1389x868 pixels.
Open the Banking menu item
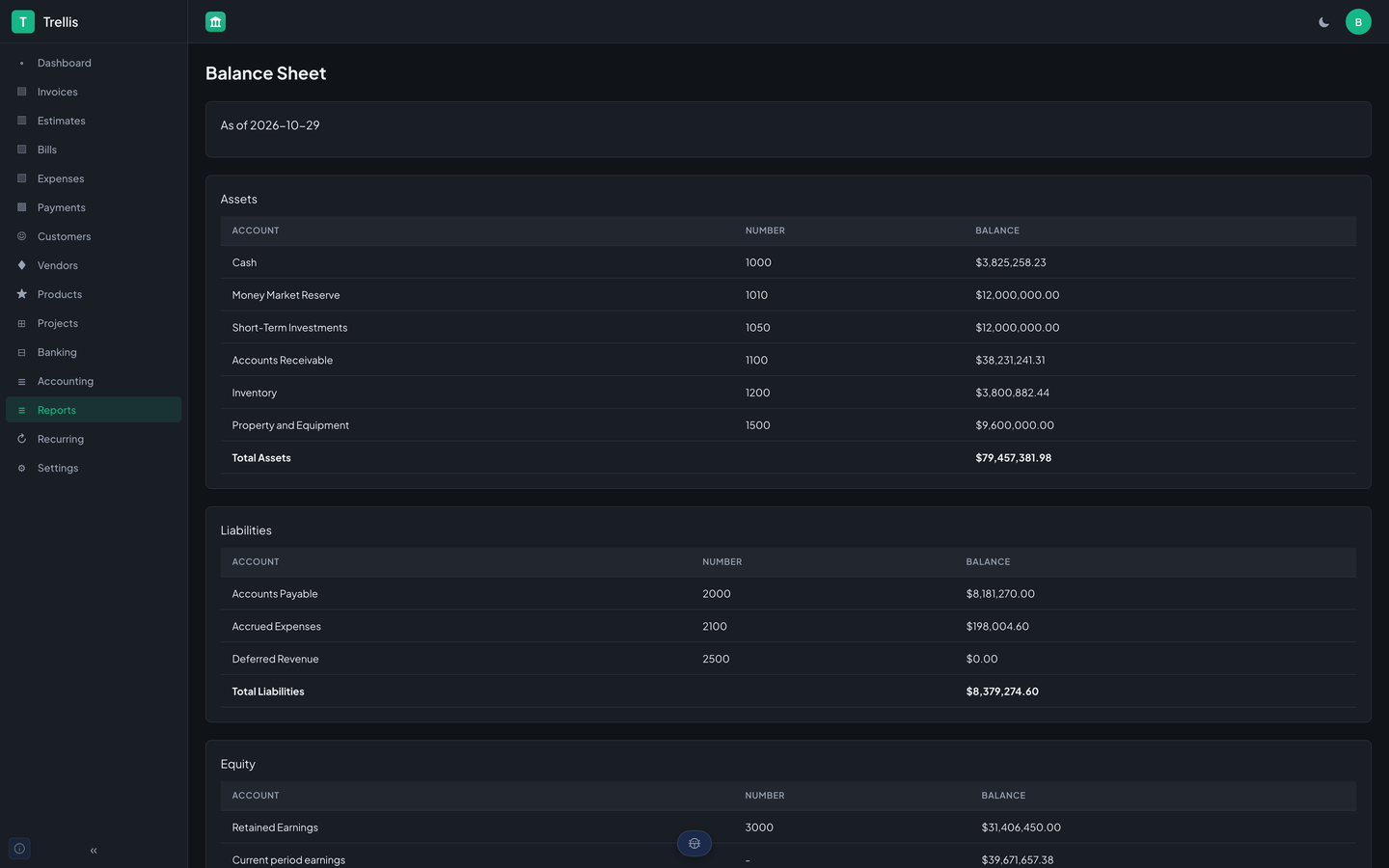pos(94,352)
